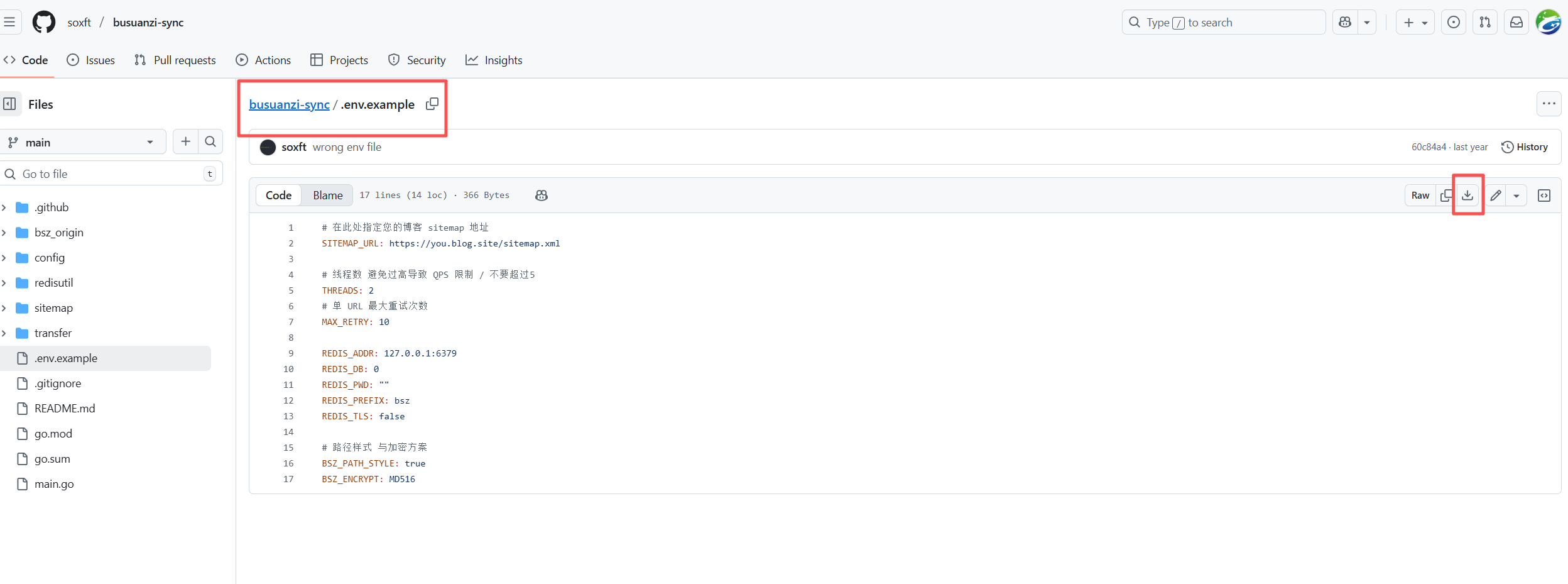
Task: Click the pencil edit file icon
Action: 1496,196
